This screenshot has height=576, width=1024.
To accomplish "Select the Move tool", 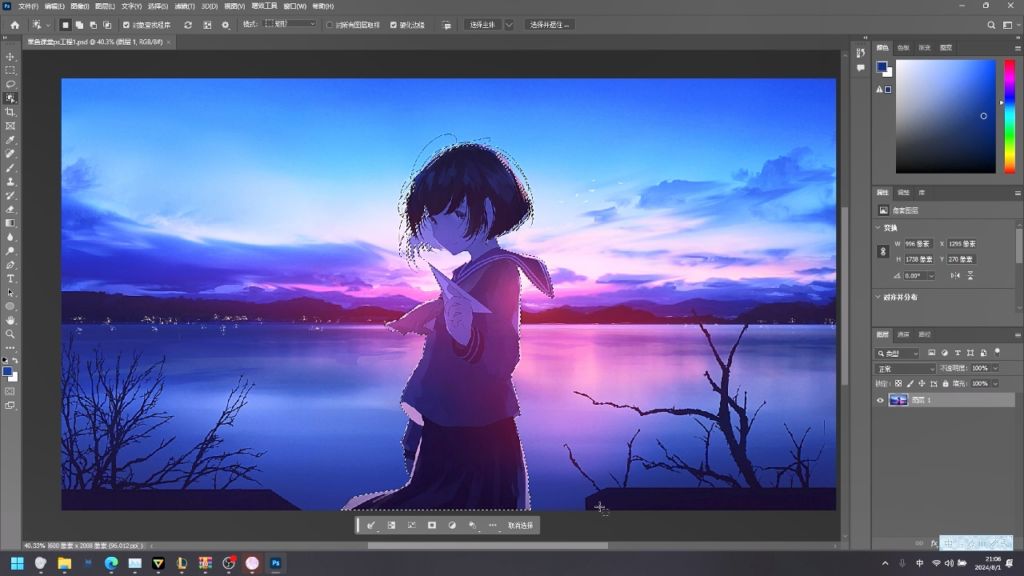I will [10, 57].
